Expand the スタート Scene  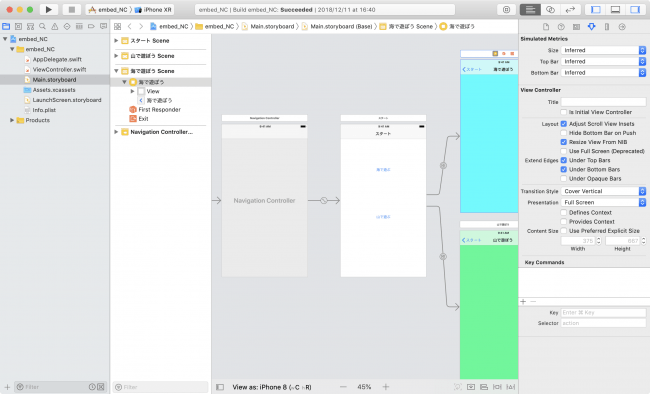coord(116,41)
